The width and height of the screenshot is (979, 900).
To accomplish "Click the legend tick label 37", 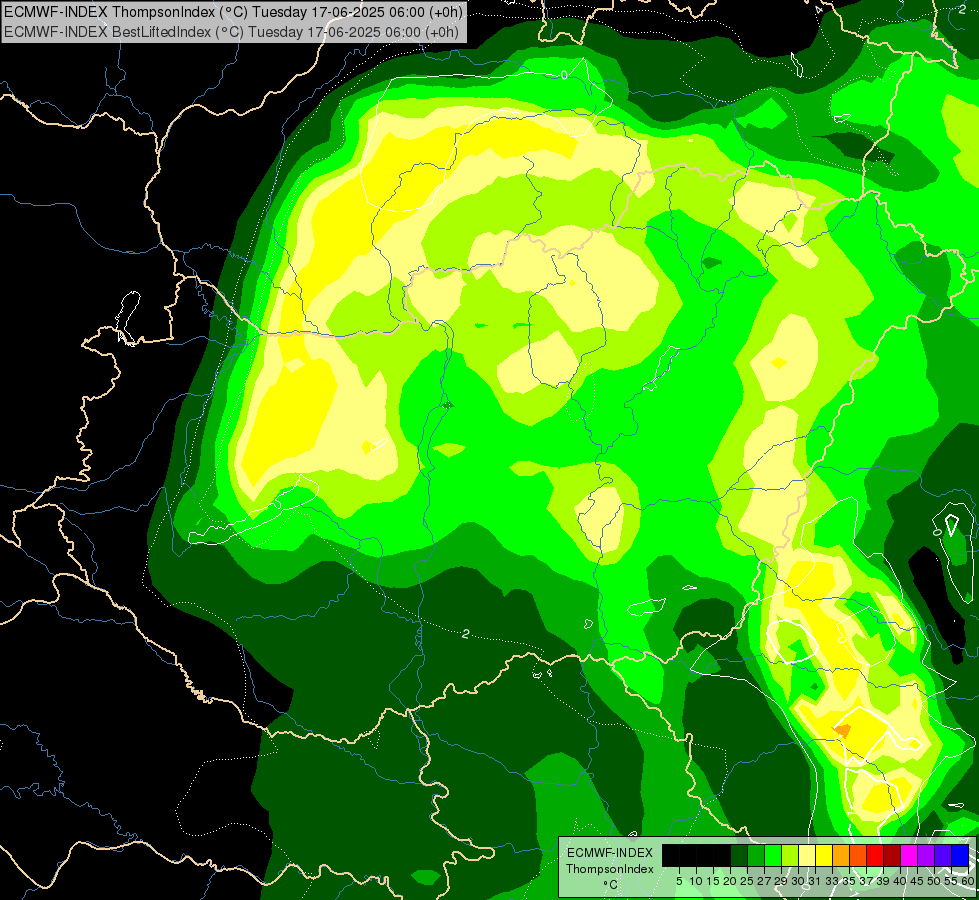I will click(866, 881).
